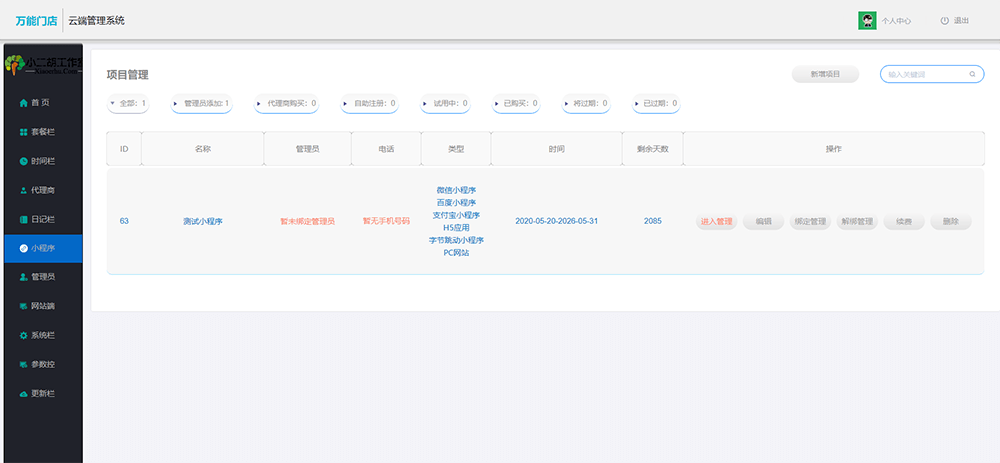
Task: Click the 小二胡工作室 logo
Action: point(43,64)
